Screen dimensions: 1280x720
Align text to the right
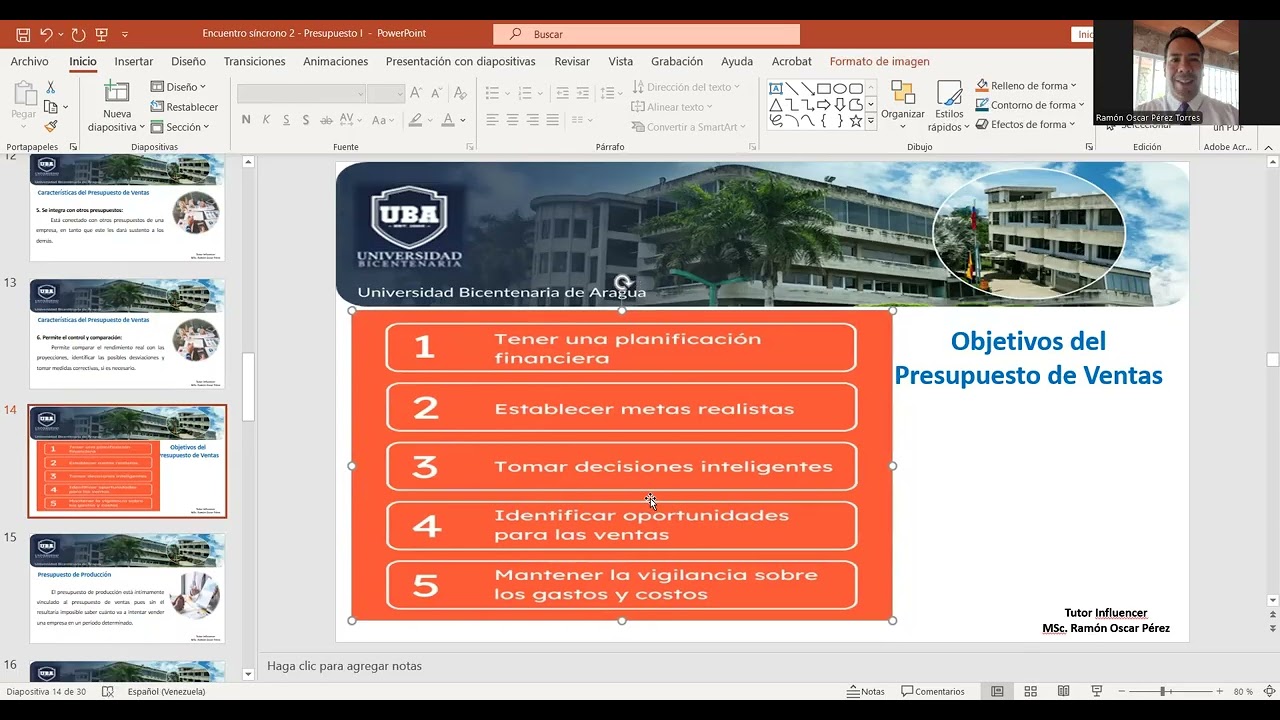532,120
